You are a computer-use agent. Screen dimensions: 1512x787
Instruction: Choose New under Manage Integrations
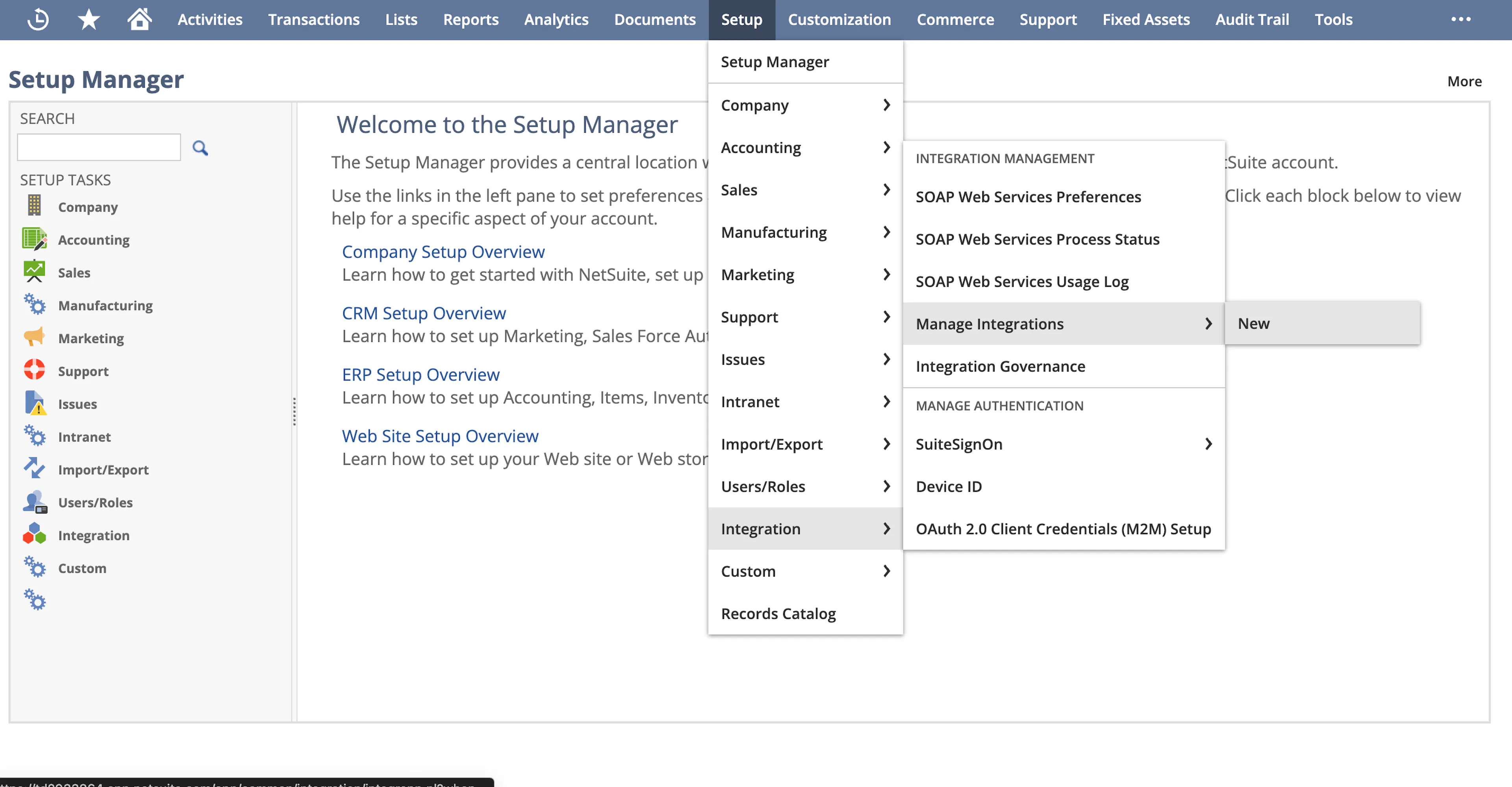(1322, 323)
